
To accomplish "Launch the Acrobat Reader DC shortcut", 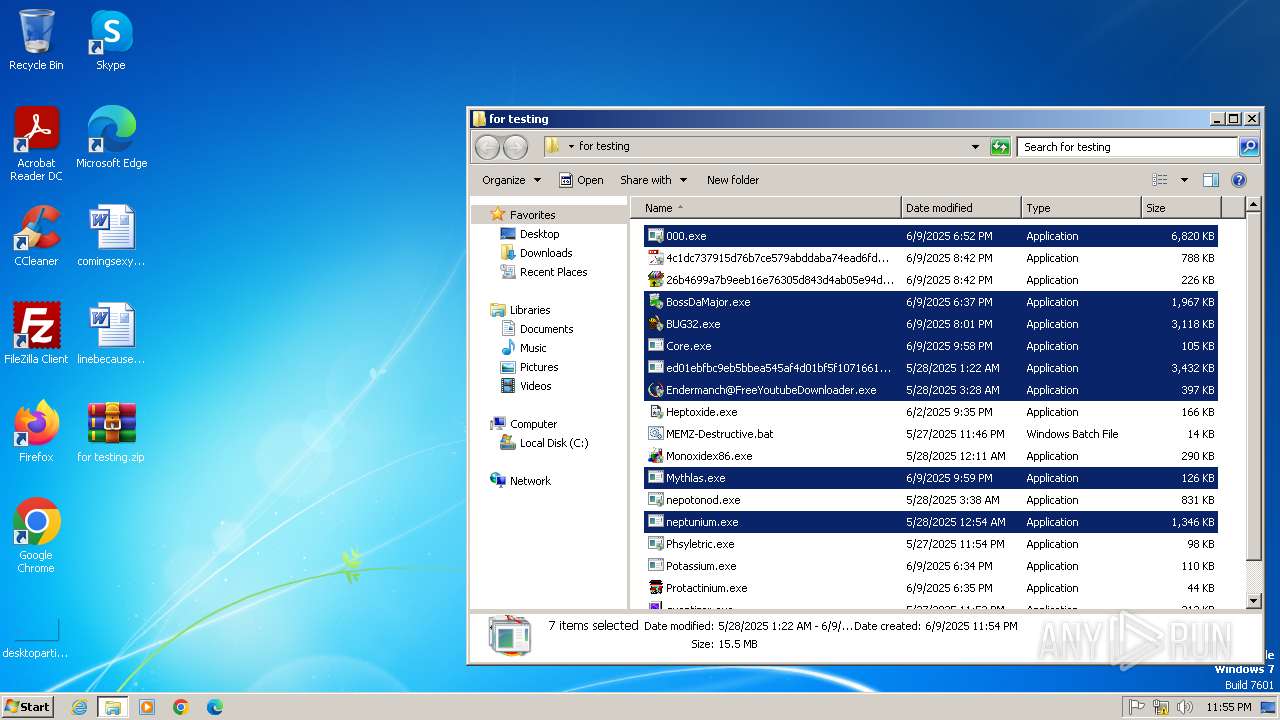I will pos(36,143).
